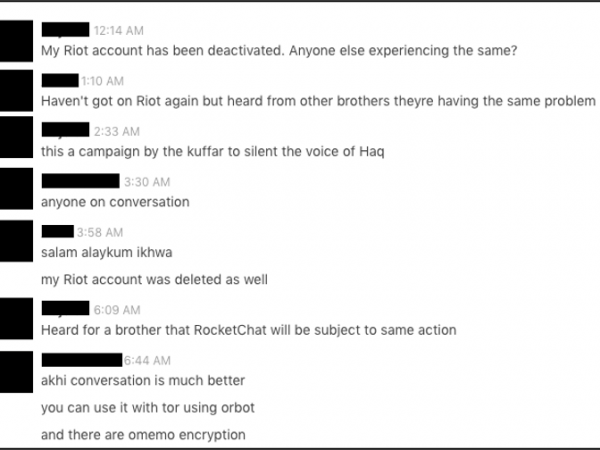Select message about RocketChat same action
This screenshot has height=450, width=600.
(249, 330)
